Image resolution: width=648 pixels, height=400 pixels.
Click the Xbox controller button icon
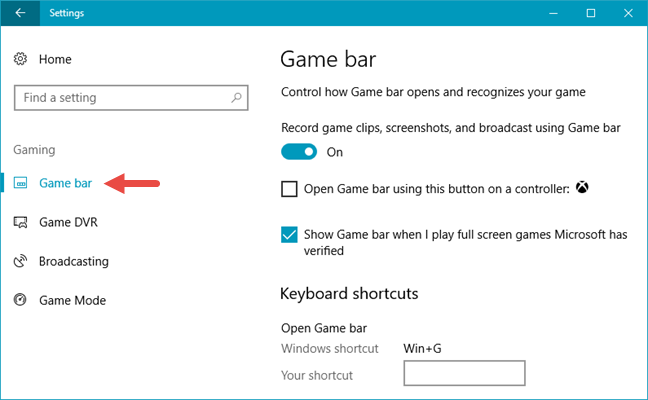coord(582,188)
